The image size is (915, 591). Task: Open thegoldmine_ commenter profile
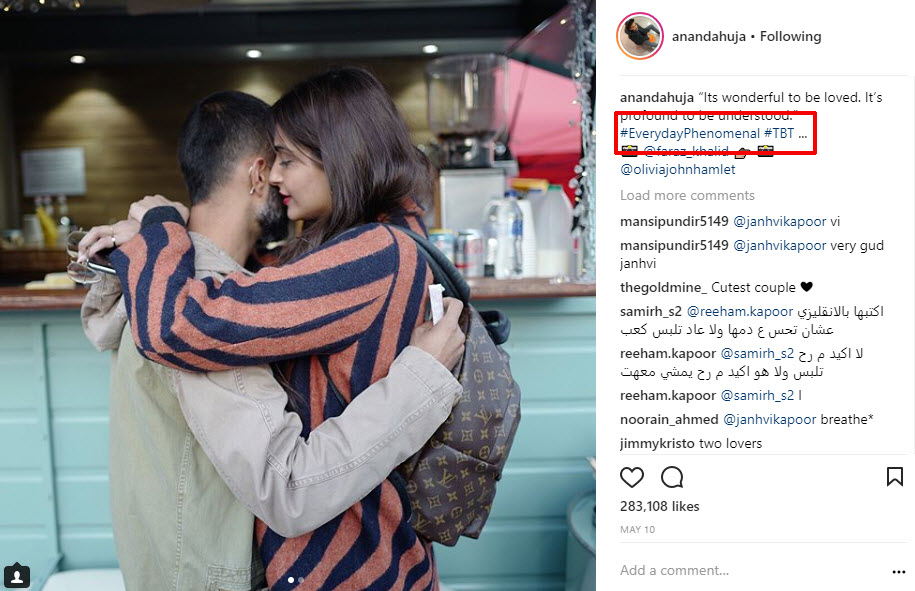point(663,288)
